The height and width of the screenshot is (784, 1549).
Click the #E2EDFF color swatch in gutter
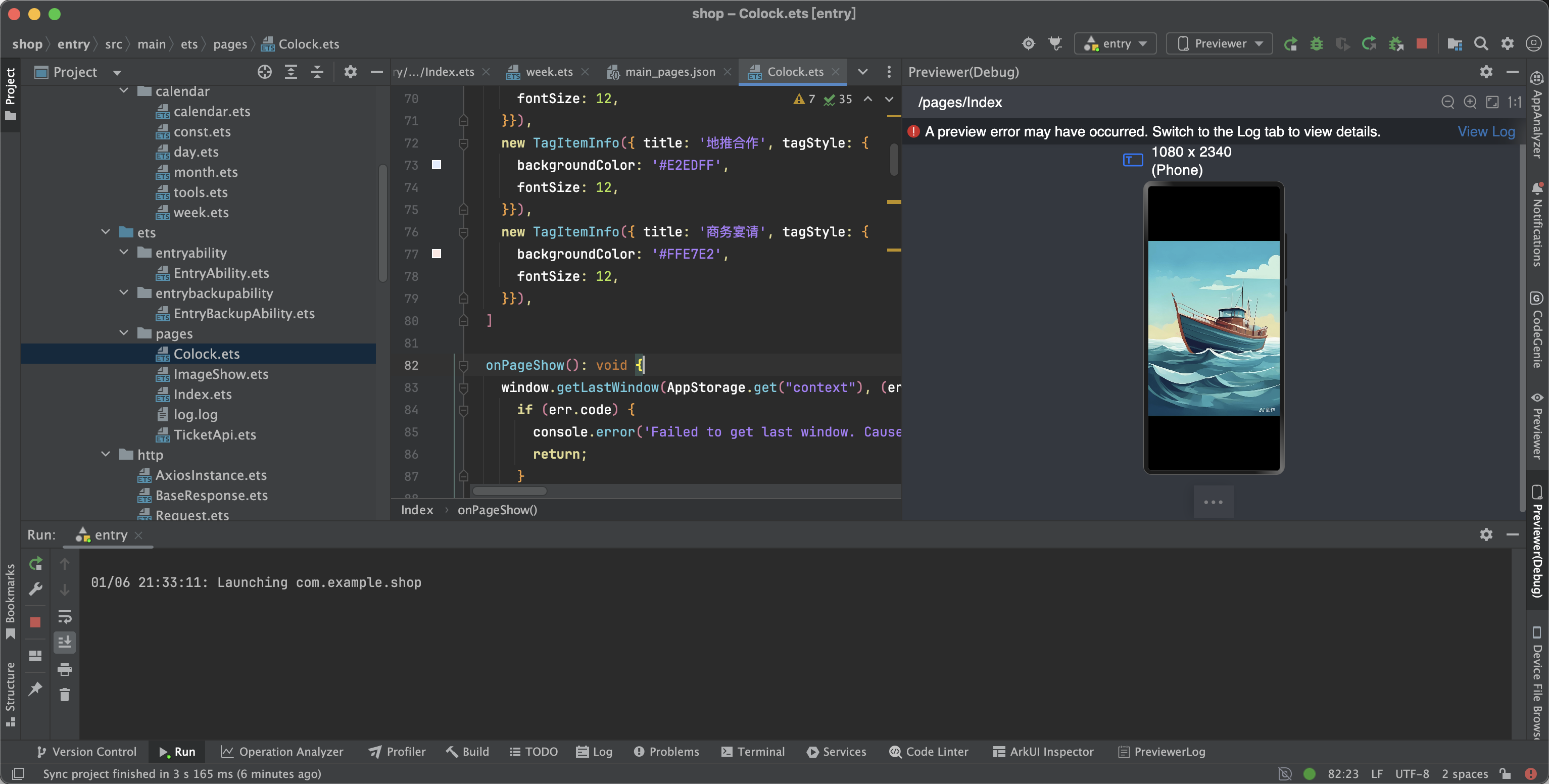(437, 165)
